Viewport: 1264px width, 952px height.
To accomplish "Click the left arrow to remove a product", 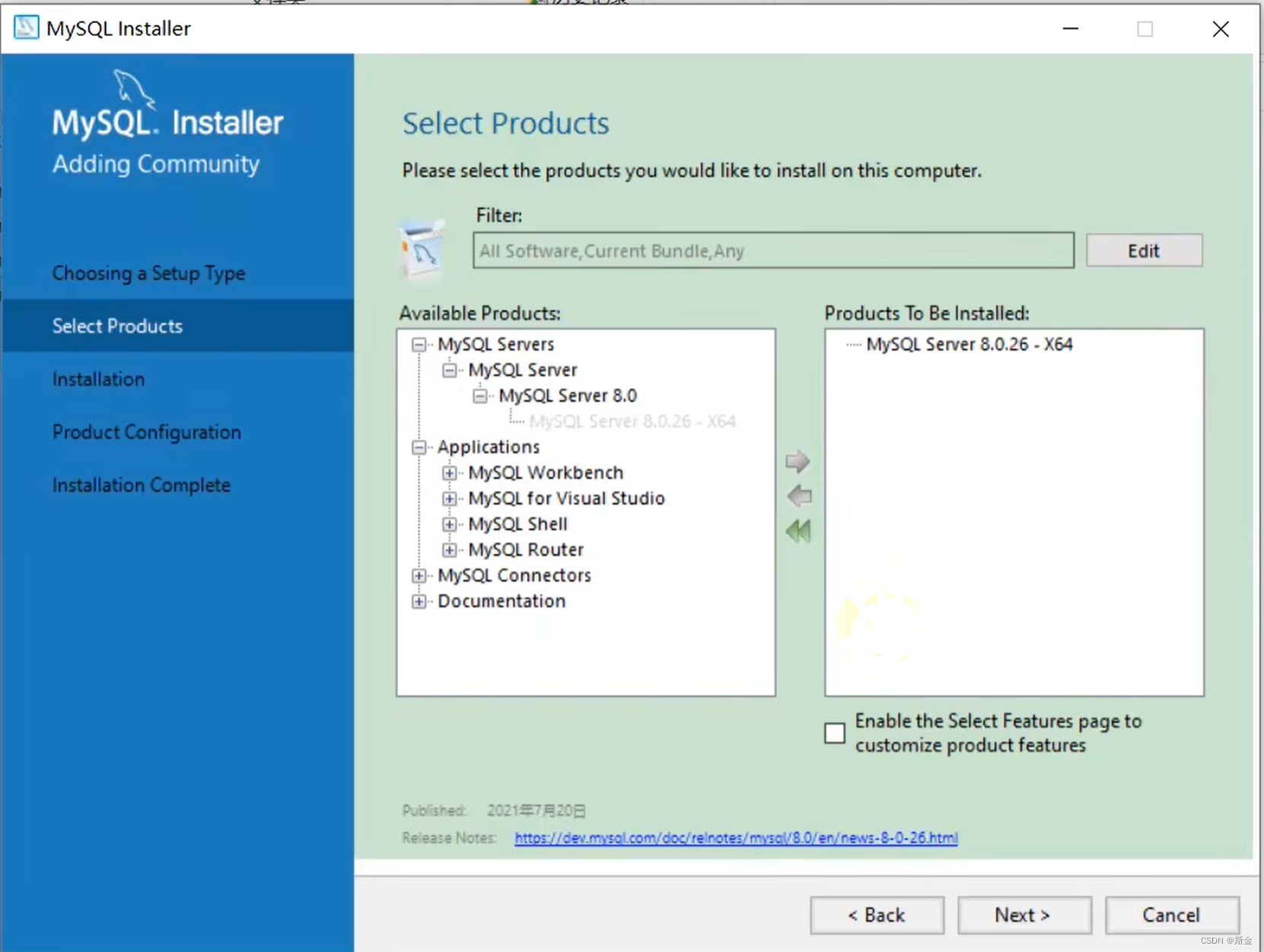I will coord(798,495).
